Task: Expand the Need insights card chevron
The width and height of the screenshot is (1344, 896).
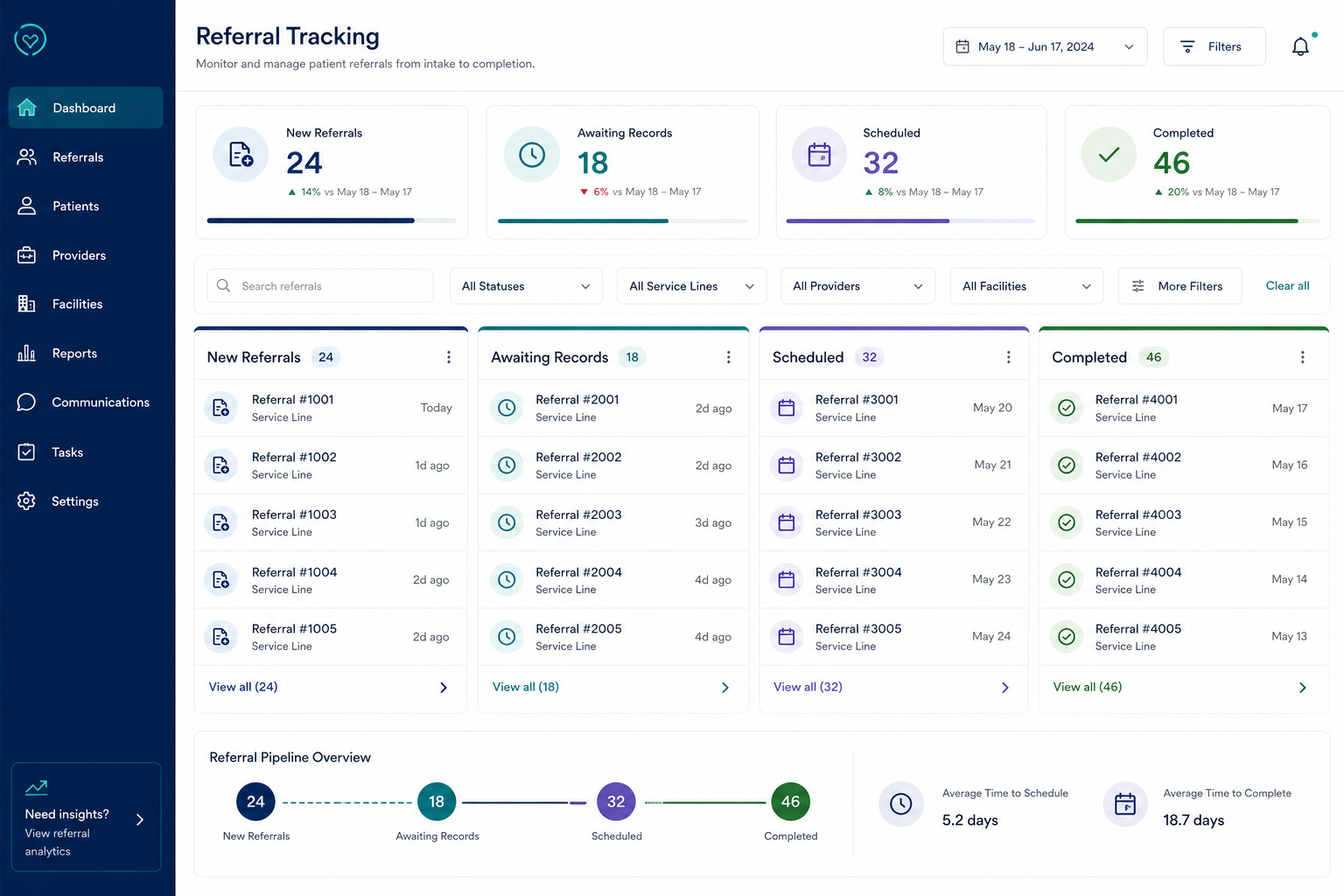Action: (x=140, y=820)
